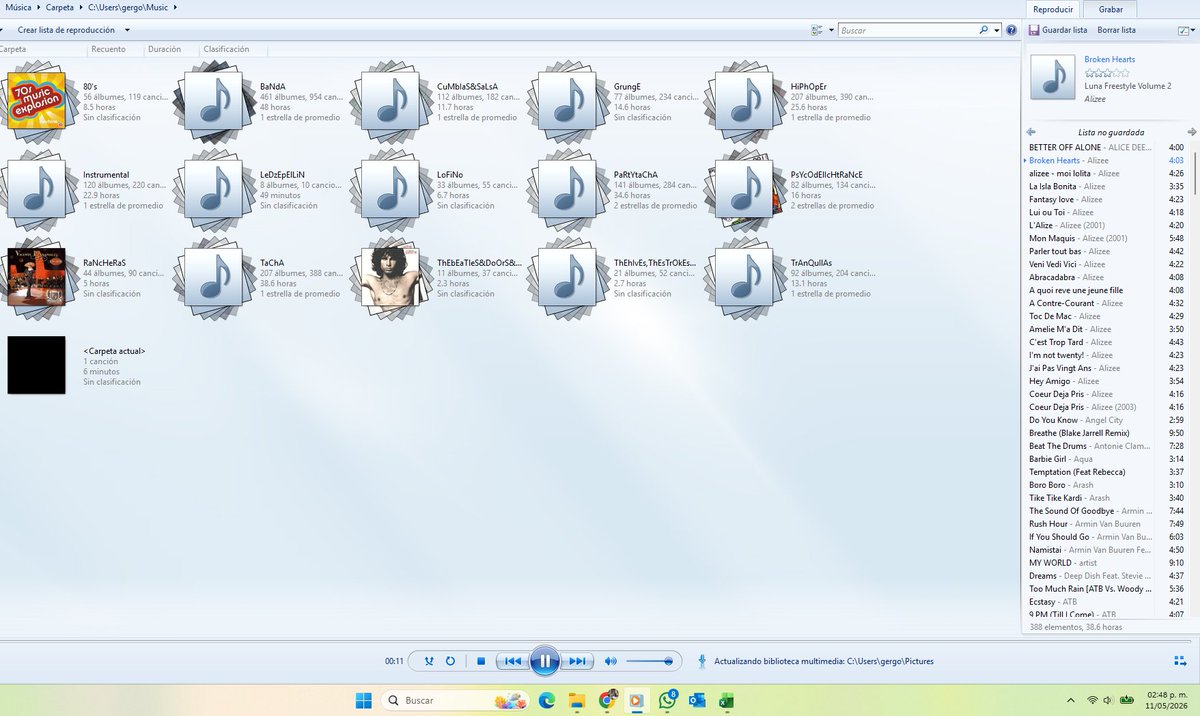This screenshot has width=1200, height=716.
Task: Open the GrungE folder icon
Action: [x=567, y=101]
